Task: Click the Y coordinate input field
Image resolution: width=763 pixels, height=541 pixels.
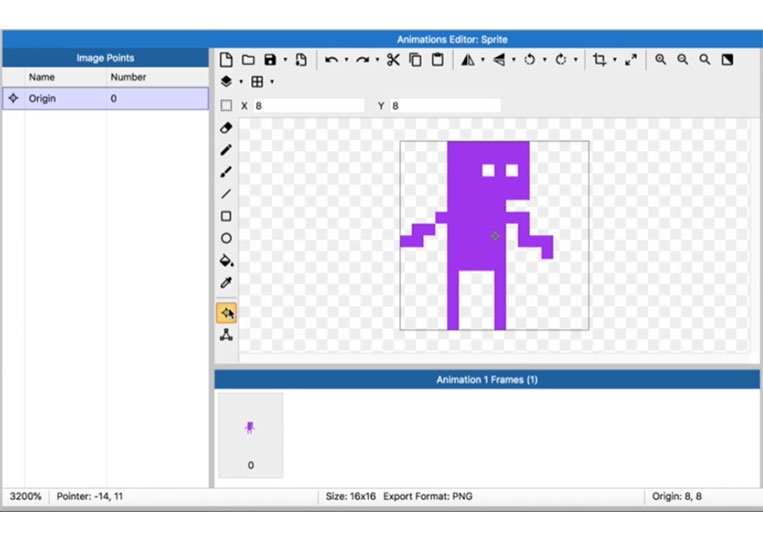Action: [x=445, y=106]
